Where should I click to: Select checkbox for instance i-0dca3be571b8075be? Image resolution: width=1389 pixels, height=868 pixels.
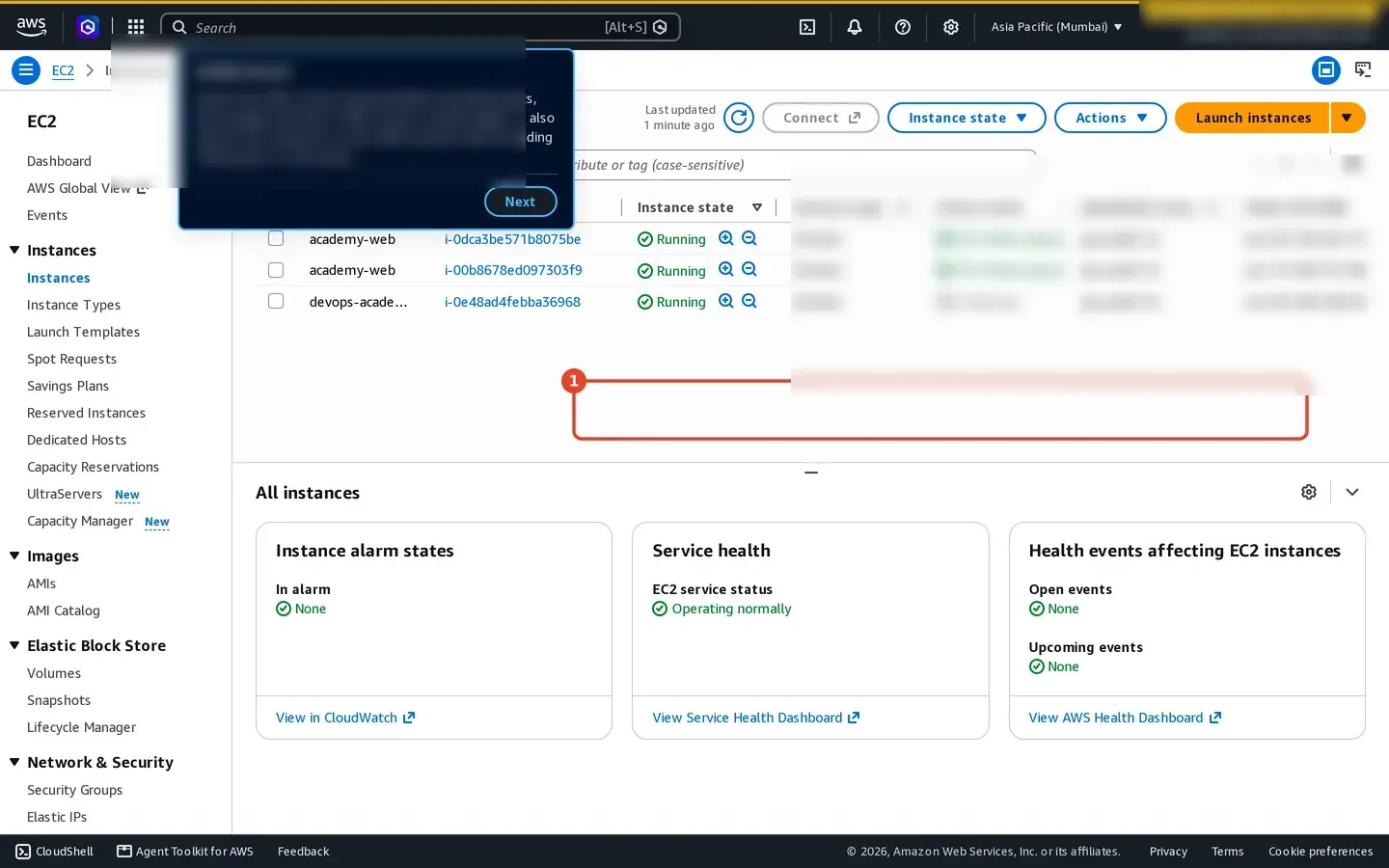pos(276,238)
